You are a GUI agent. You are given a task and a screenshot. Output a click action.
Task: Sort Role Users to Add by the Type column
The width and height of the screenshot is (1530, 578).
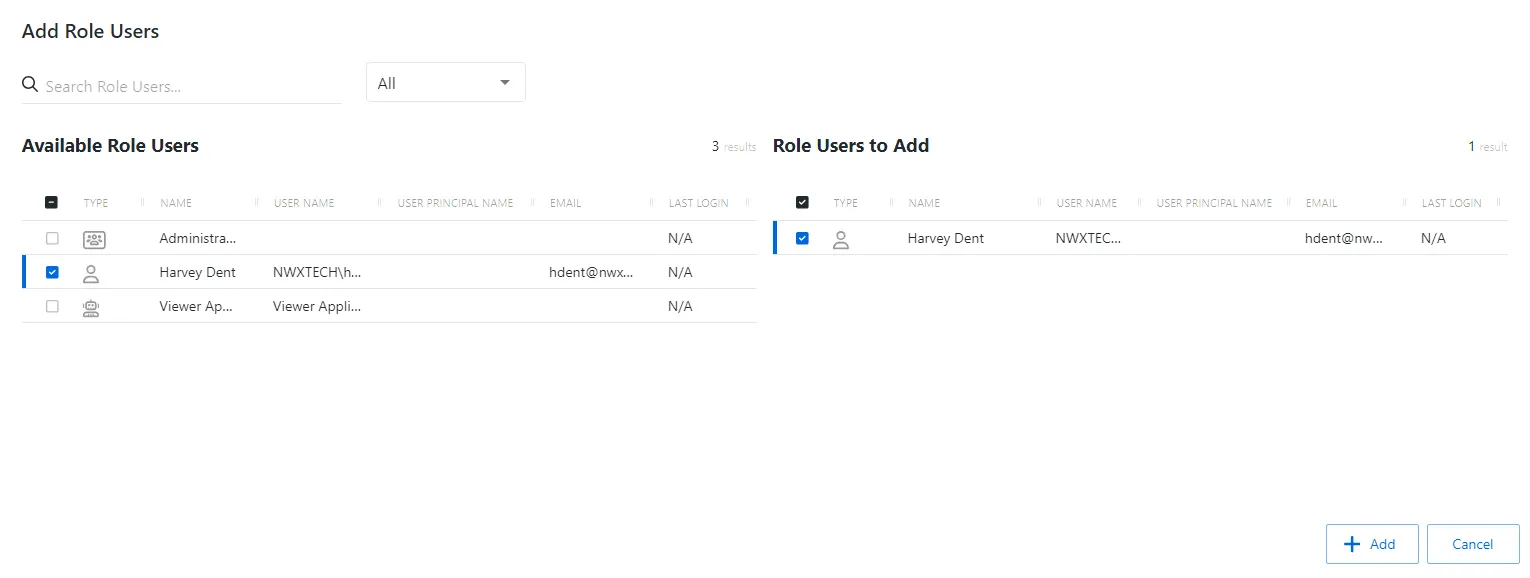(x=846, y=203)
